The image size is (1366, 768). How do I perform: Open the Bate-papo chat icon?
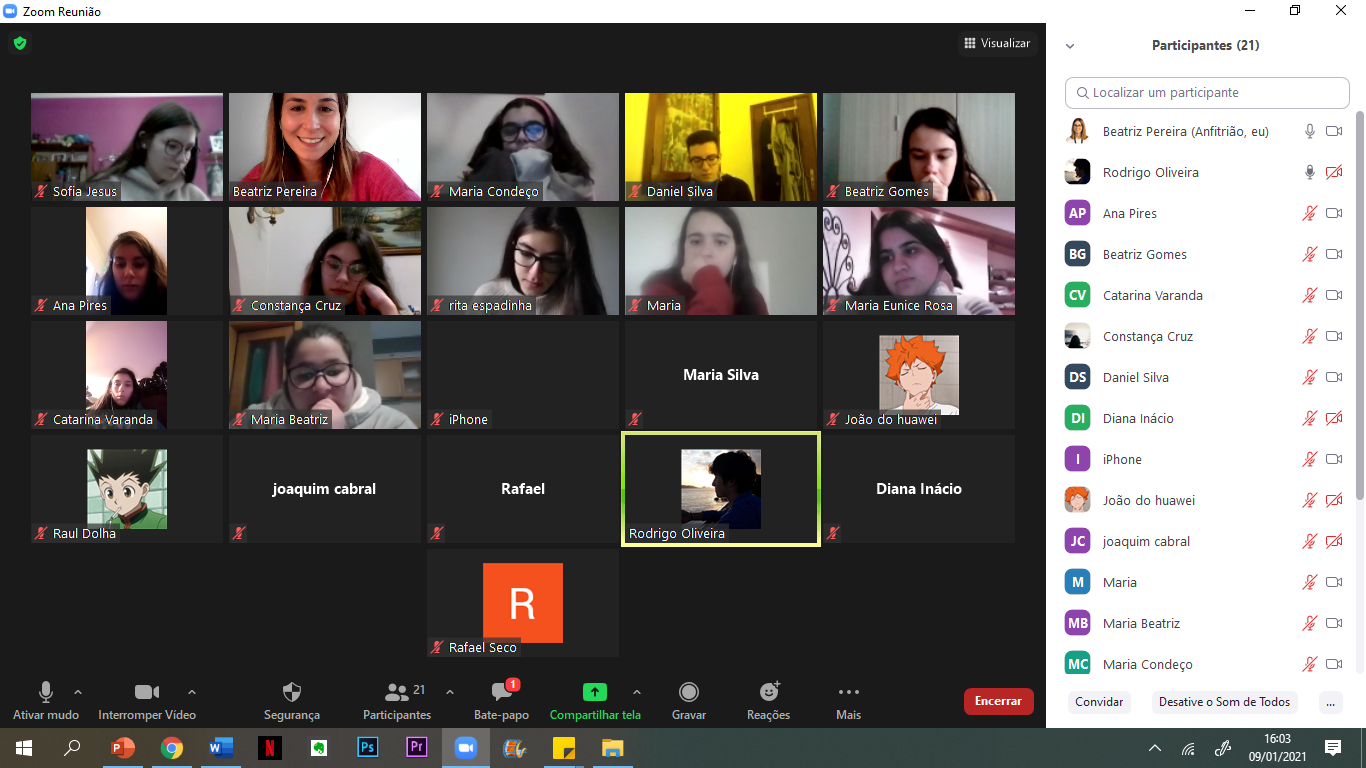click(501, 692)
